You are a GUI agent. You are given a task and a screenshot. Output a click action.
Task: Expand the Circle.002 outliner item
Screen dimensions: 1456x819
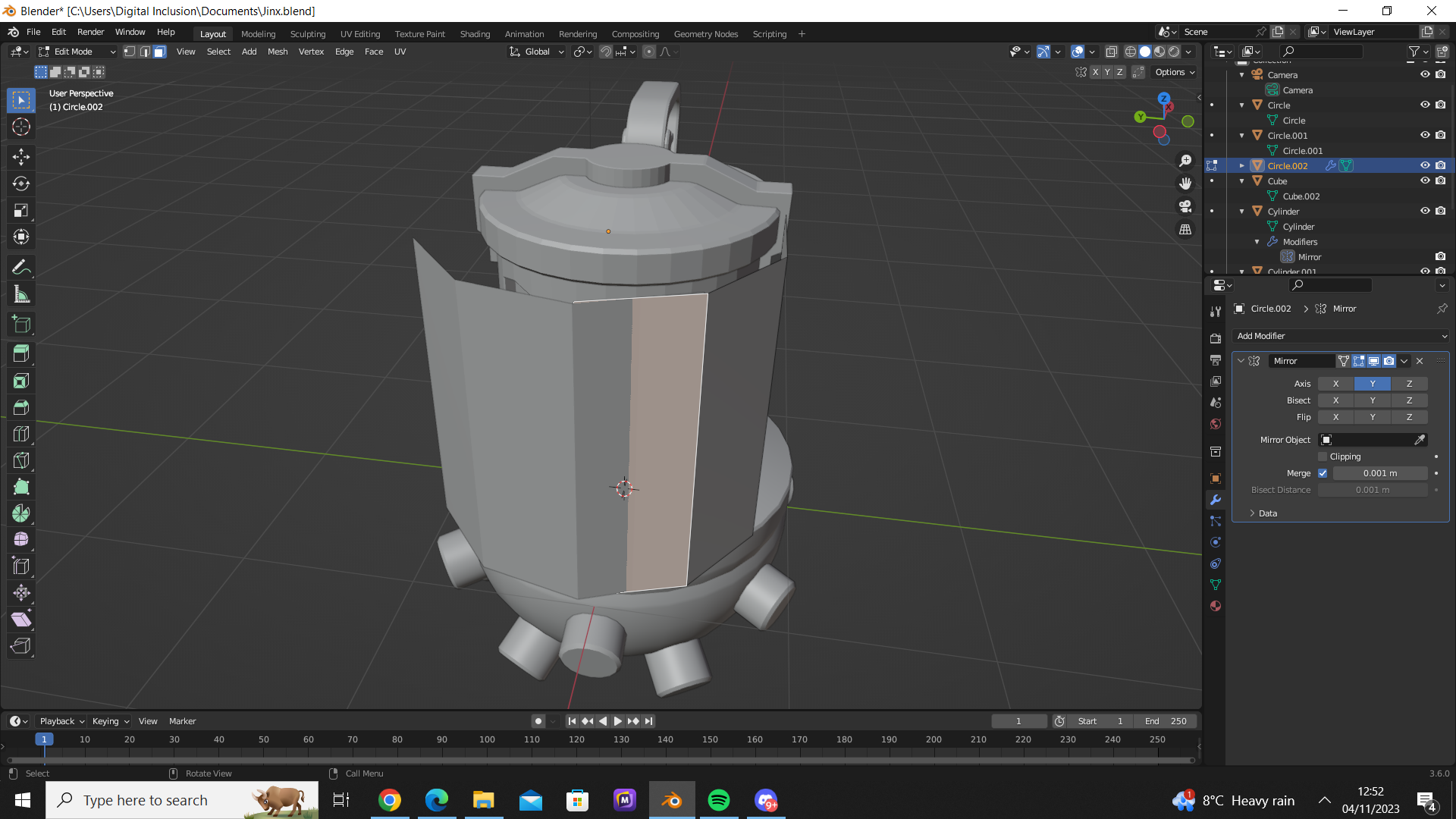point(1241,165)
